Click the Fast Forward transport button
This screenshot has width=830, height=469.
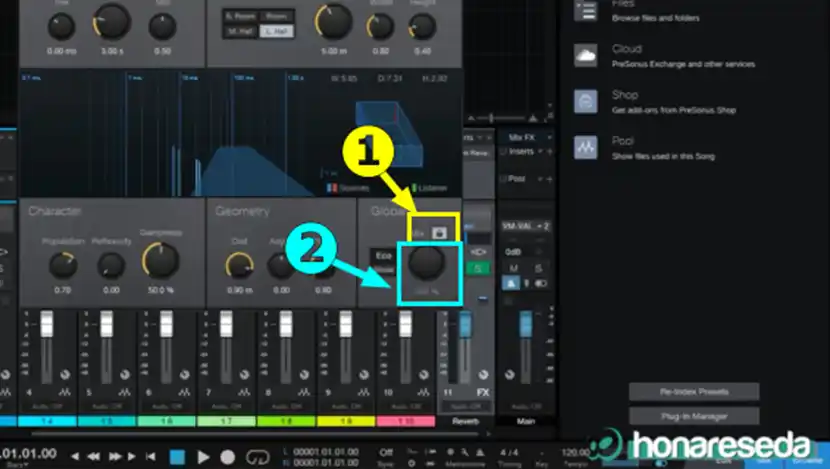(114, 456)
